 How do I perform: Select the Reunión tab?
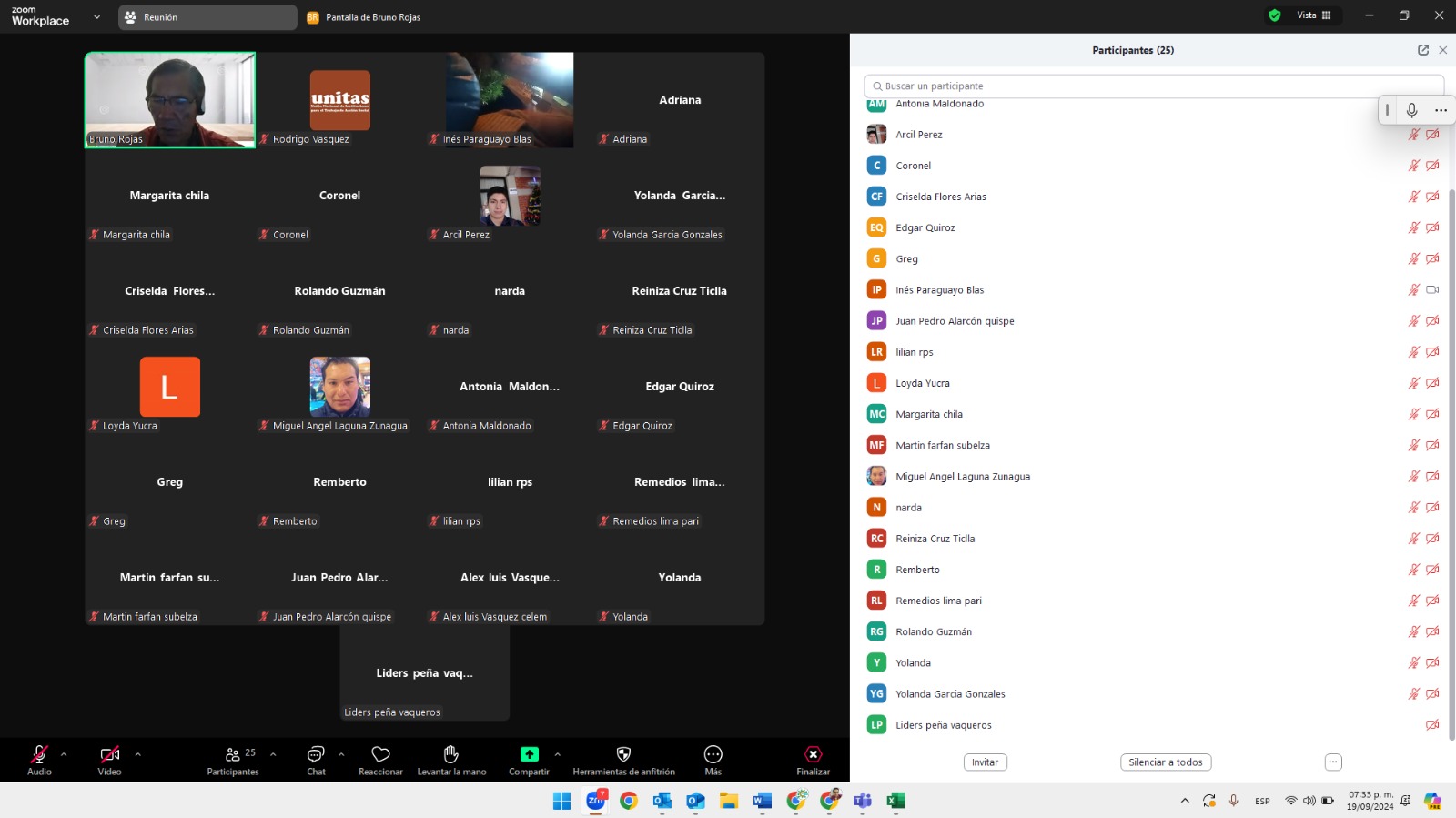coord(207,17)
